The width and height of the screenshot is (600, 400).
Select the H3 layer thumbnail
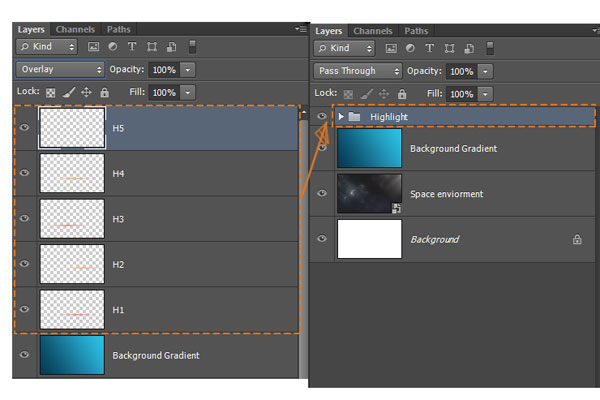72,219
